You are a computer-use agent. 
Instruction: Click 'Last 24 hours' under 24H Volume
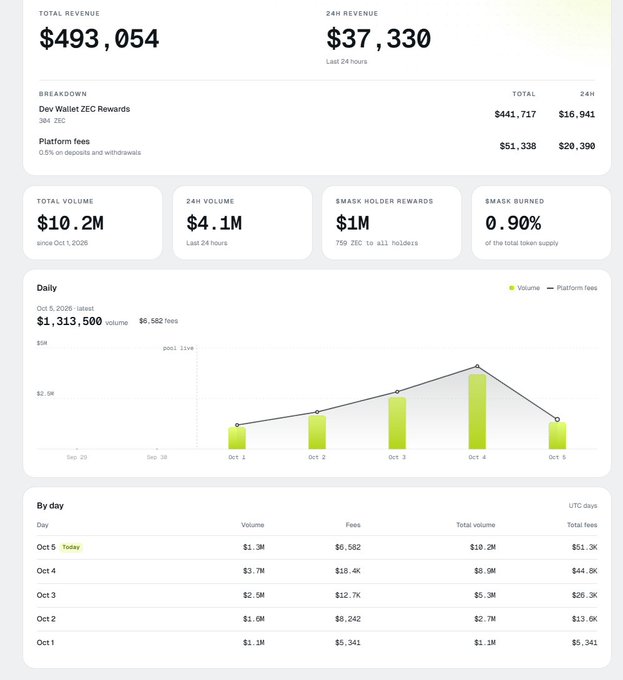tap(207, 243)
